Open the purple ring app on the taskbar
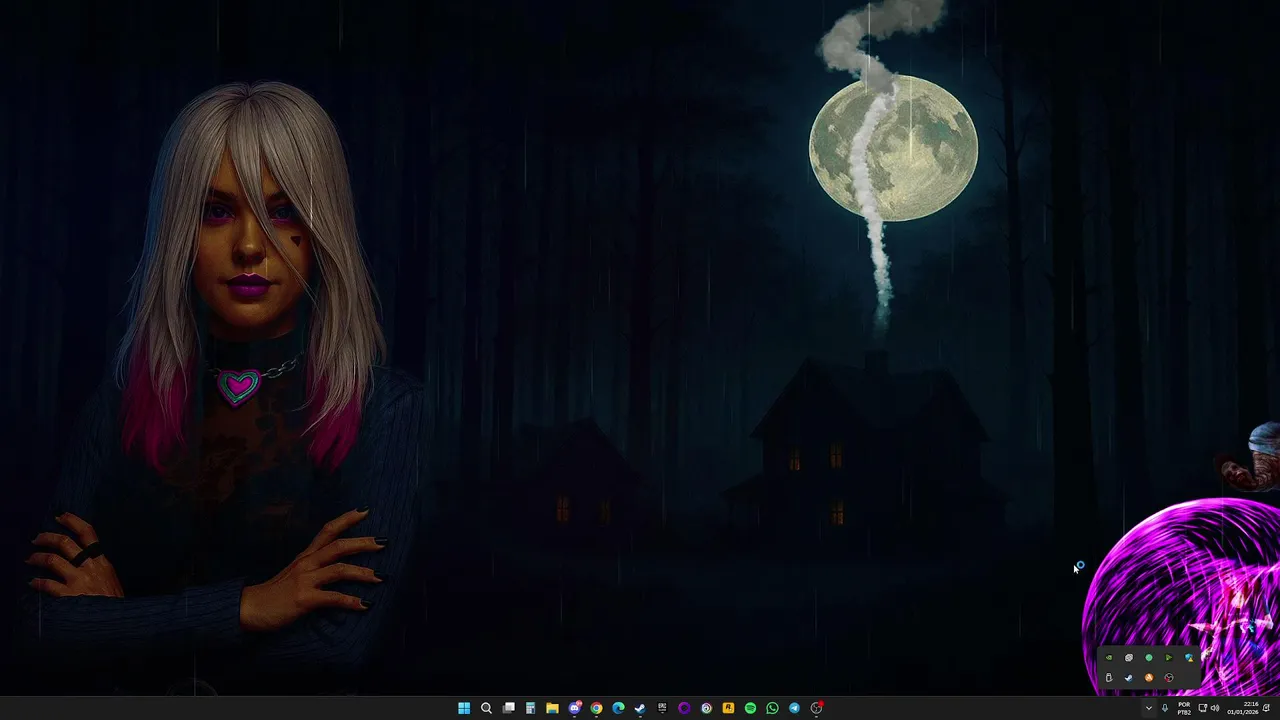The width and height of the screenshot is (1280, 720). click(684, 708)
